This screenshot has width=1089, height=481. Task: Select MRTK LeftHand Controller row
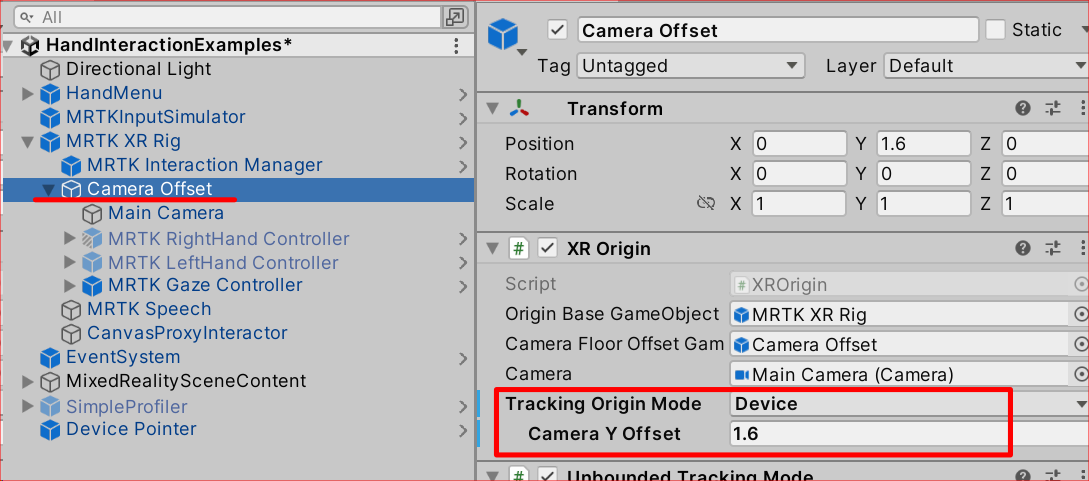pyautogui.click(x=223, y=263)
